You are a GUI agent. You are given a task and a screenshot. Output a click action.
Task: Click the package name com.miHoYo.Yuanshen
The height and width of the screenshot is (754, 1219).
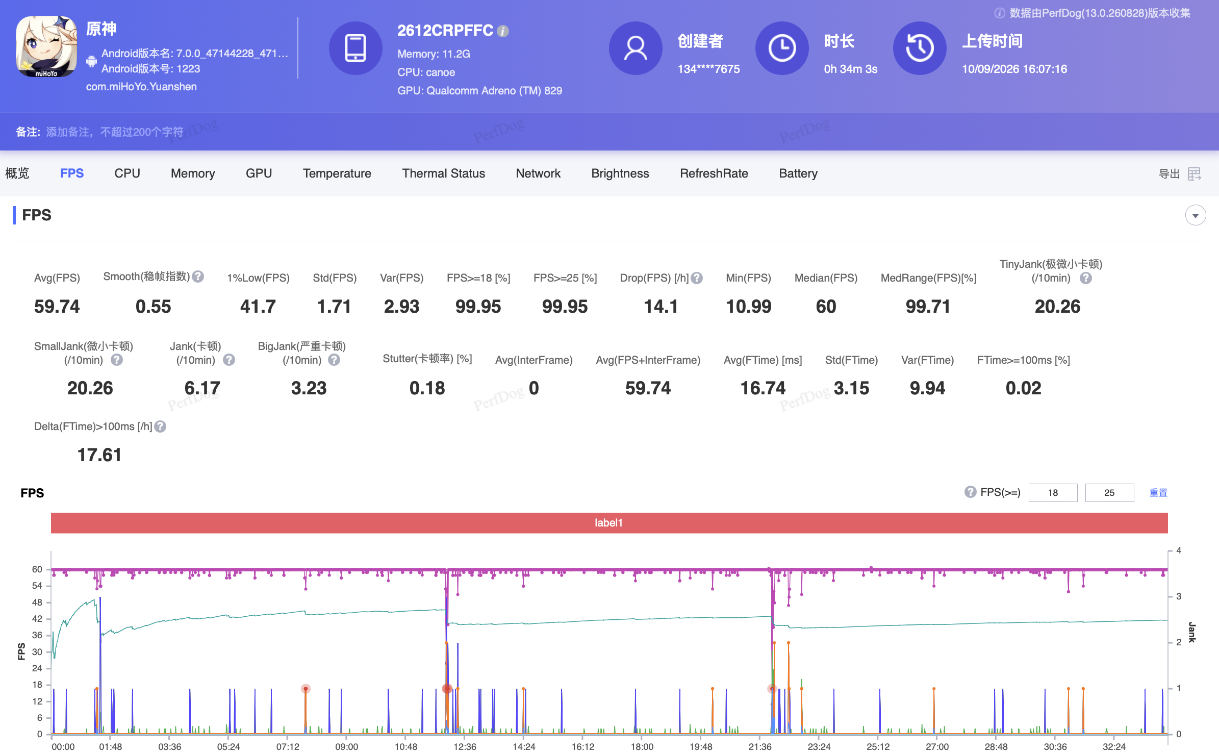(x=139, y=86)
